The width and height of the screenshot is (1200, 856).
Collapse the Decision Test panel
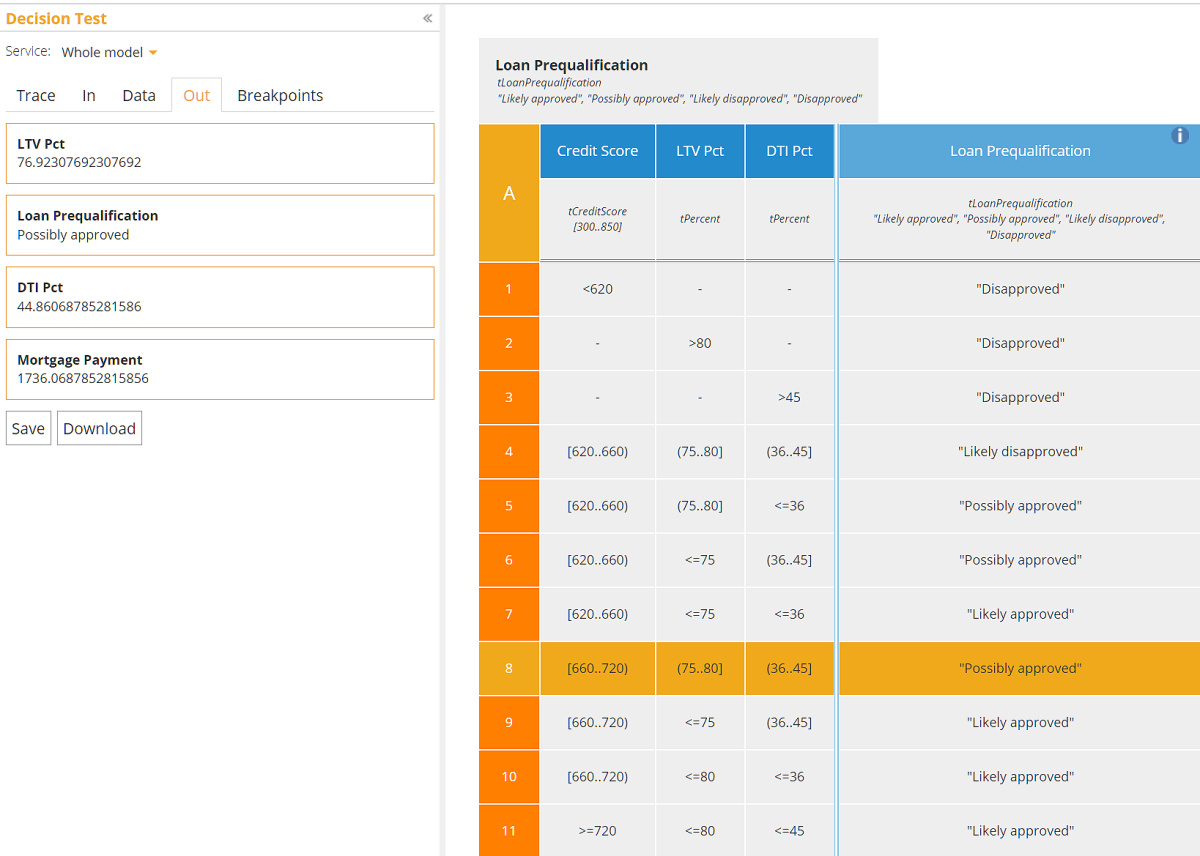(427, 18)
